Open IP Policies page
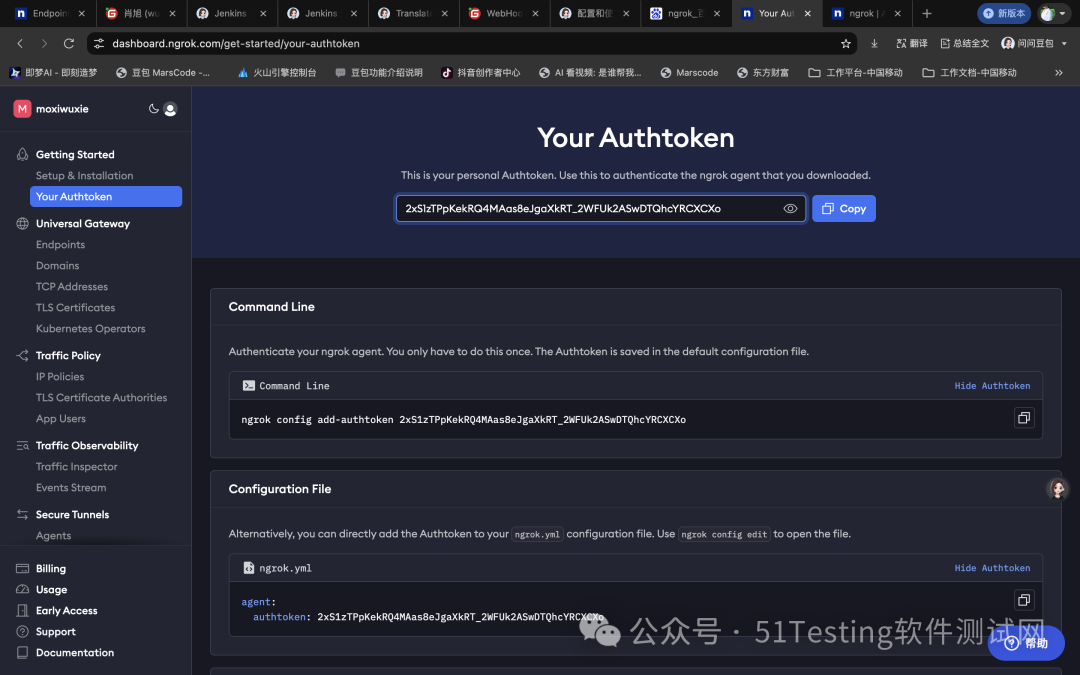 click(60, 376)
